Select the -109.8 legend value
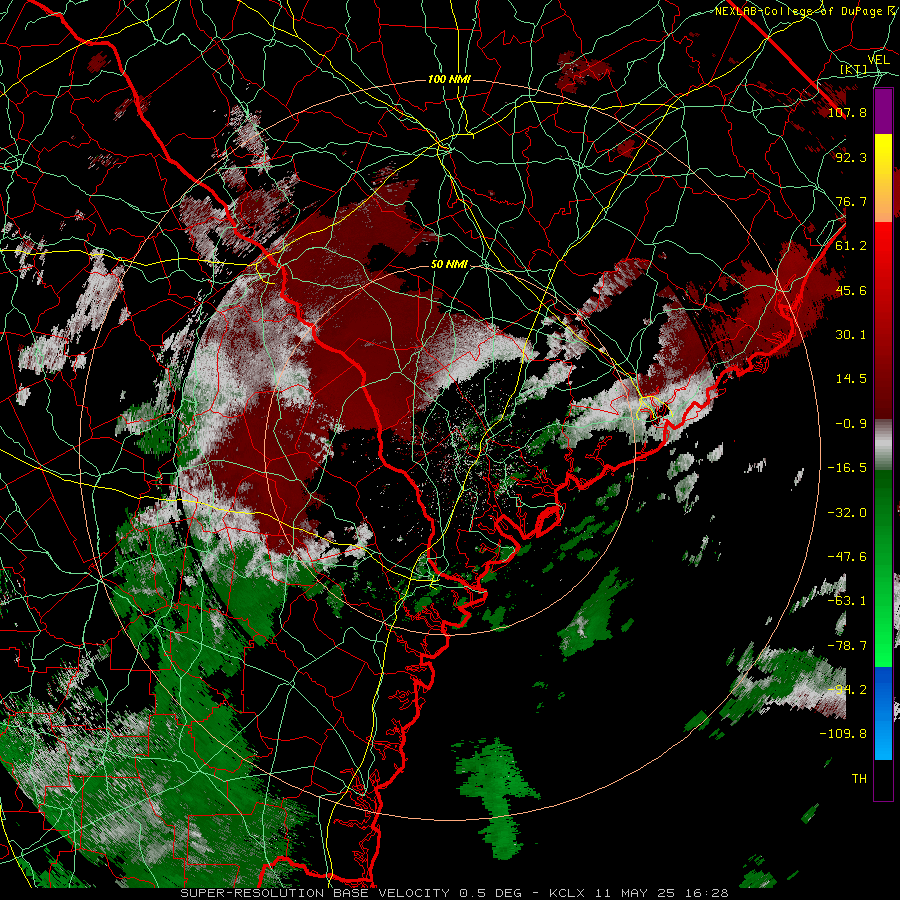The width and height of the screenshot is (900, 900). 843,734
